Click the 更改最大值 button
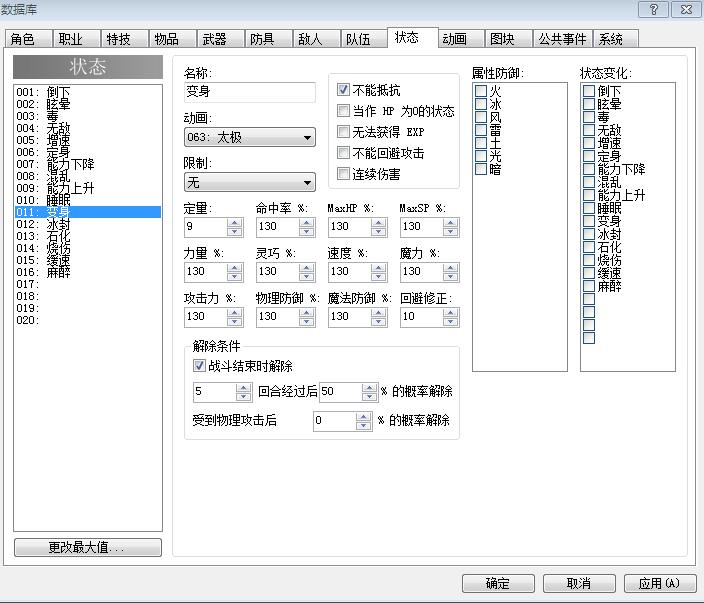The height and width of the screenshot is (604, 704). click(88, 547)
